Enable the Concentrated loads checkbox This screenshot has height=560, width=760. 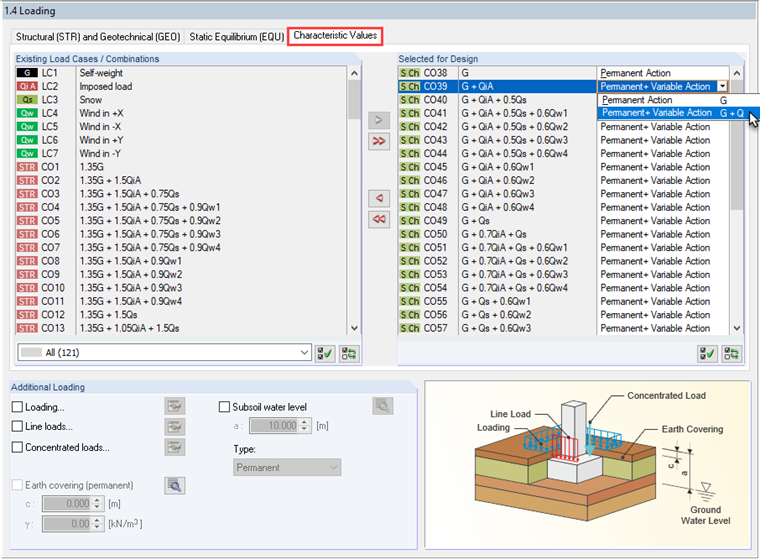pyautogui.click(x=17, y=447)
